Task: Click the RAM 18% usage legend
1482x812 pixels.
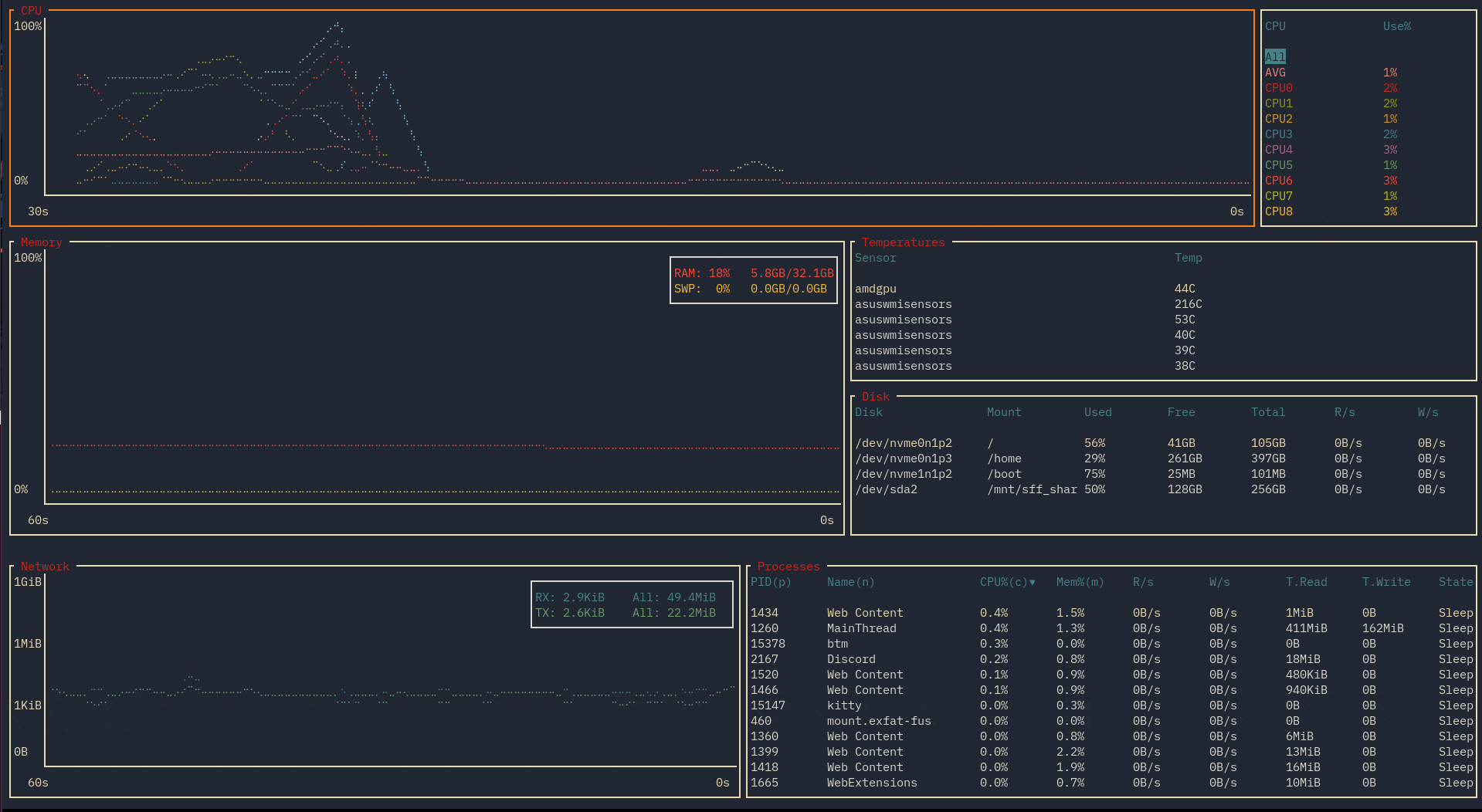Action: pyautogui.click(x=754, y=273)
